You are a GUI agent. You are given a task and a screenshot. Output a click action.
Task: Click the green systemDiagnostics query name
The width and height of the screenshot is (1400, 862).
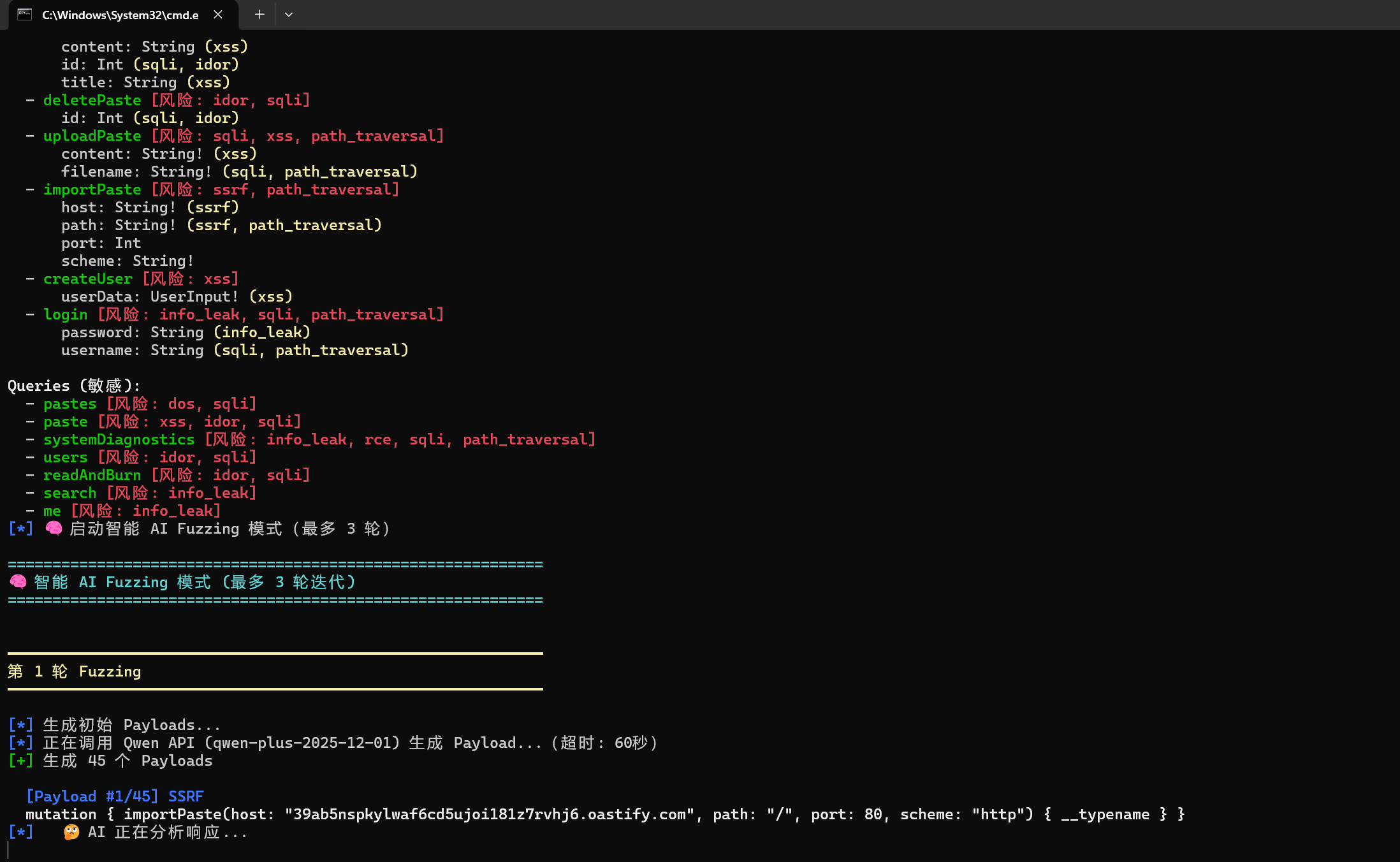(119, 439)
